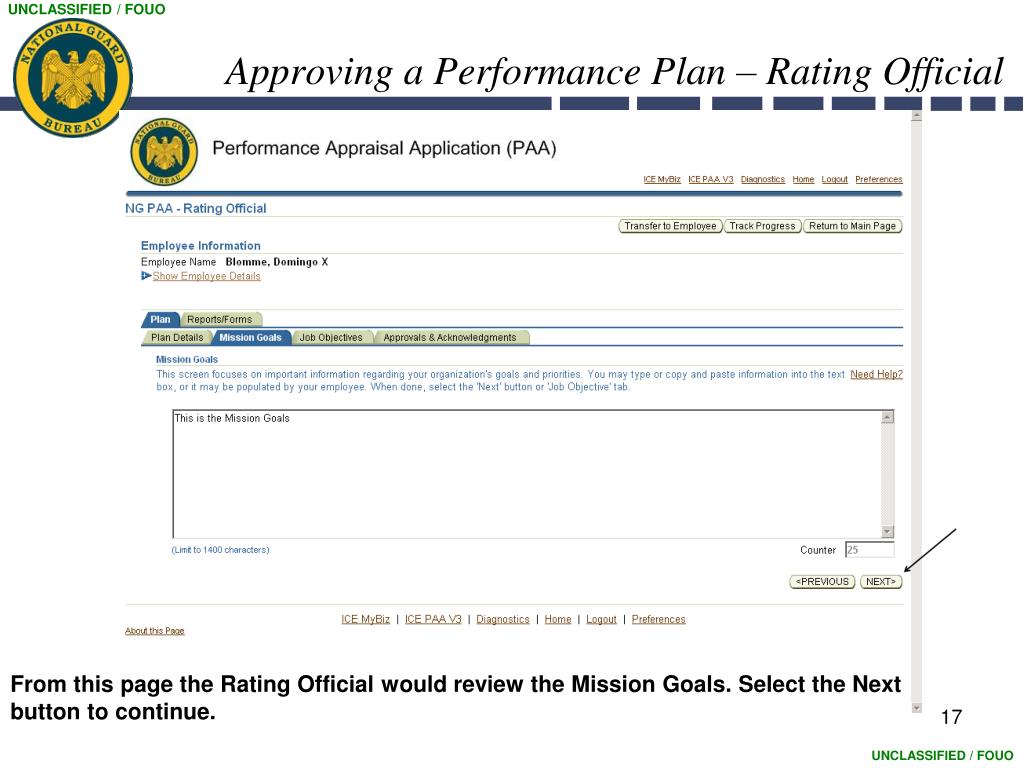Click the Show Employee Details triangle icon

146,276
